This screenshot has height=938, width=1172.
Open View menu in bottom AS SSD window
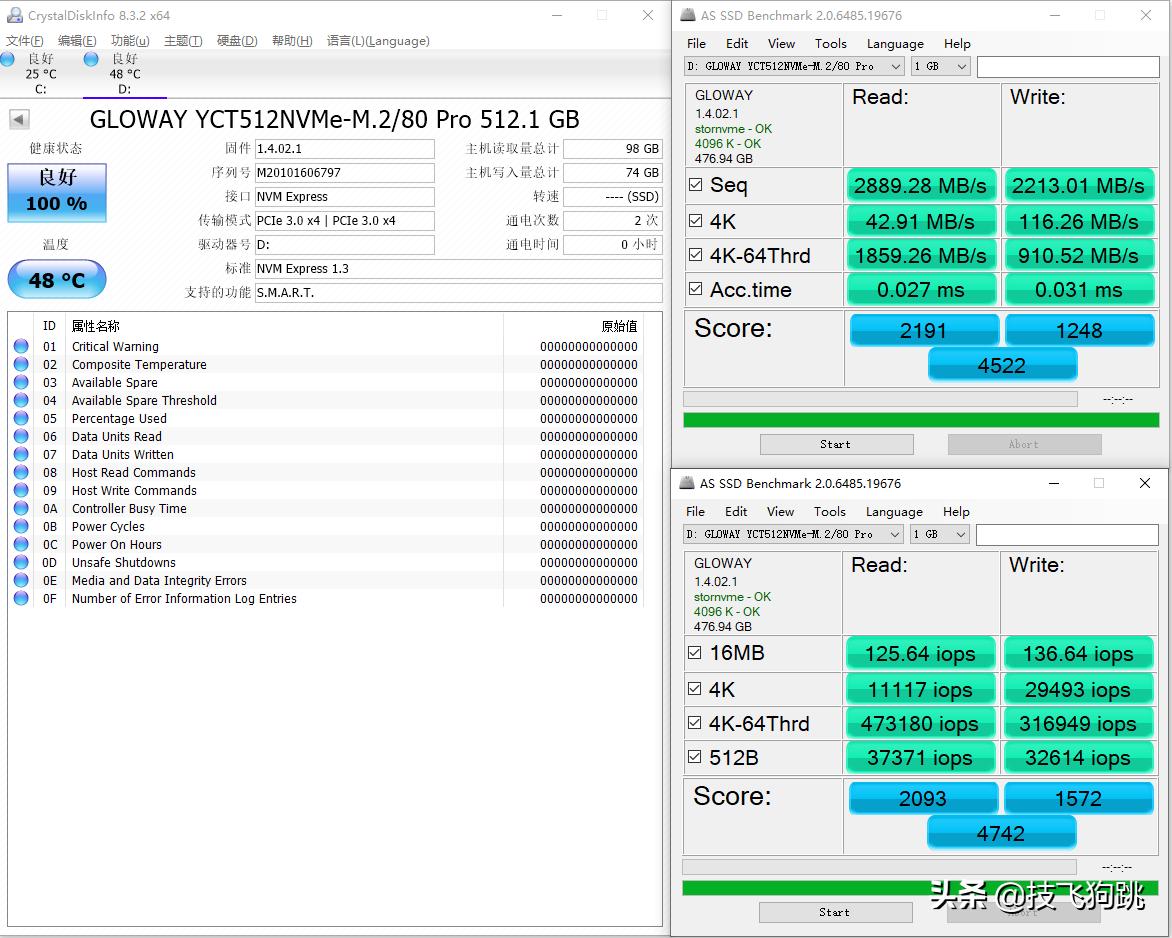(780, 511)
